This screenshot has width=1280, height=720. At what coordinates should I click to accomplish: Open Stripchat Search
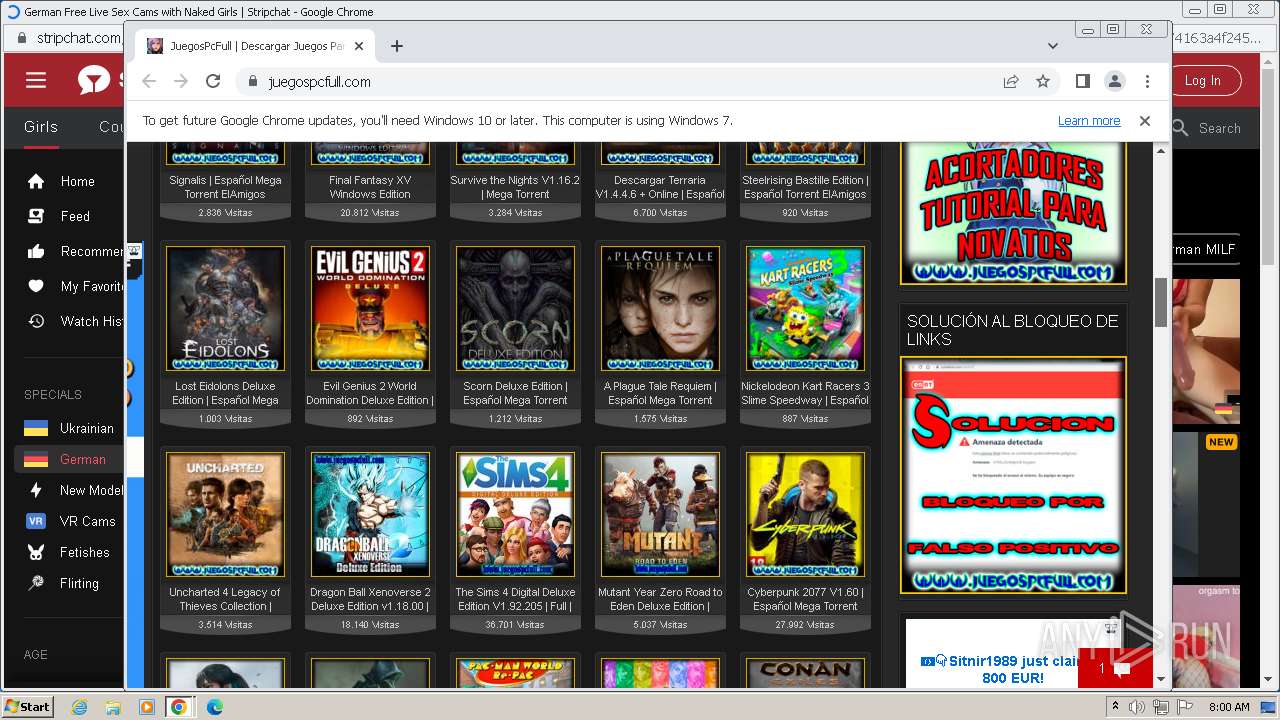coord(1208,128)
